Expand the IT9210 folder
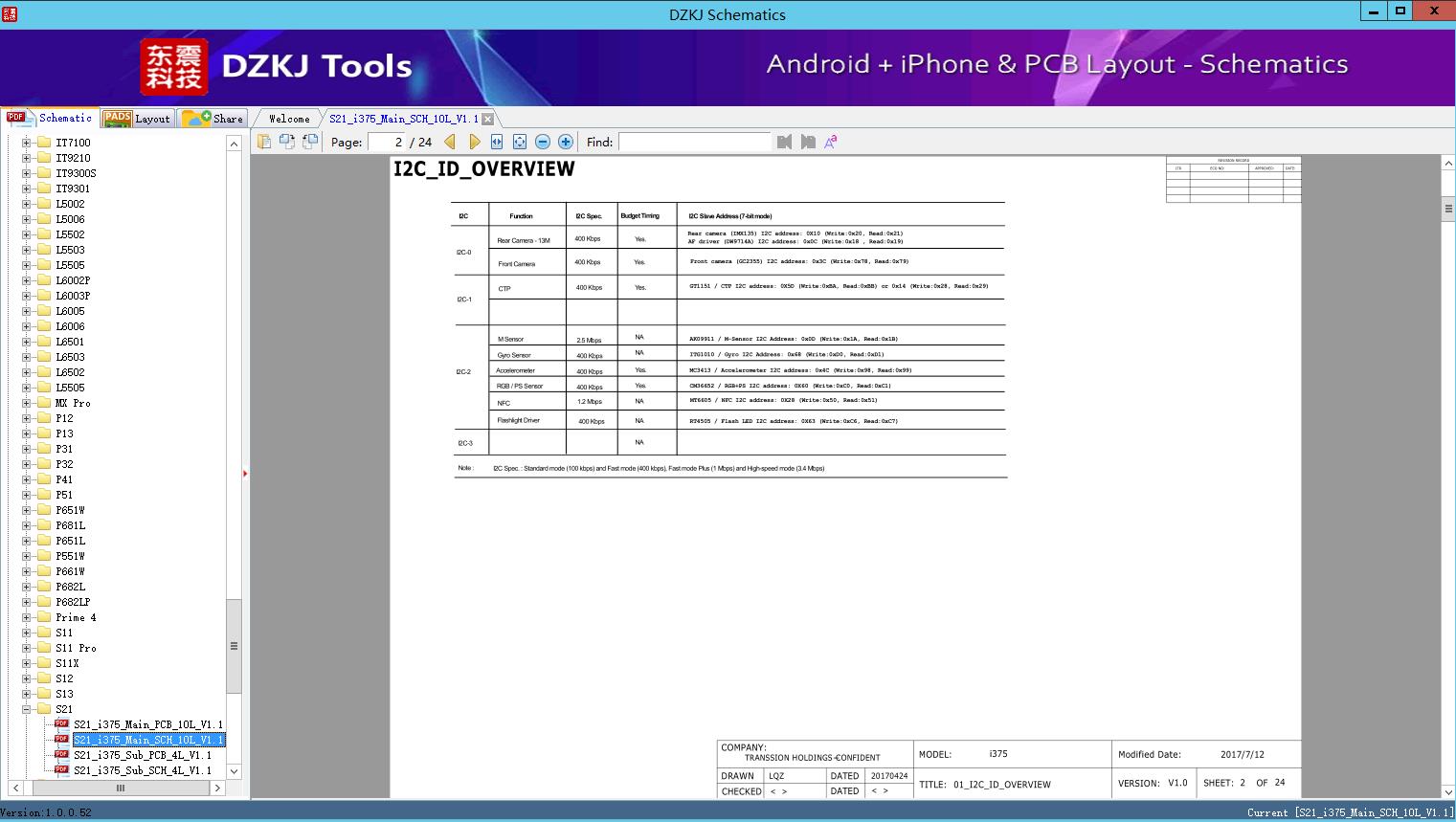The height and width of the screenshot is (822, 1456). (27, 158)
